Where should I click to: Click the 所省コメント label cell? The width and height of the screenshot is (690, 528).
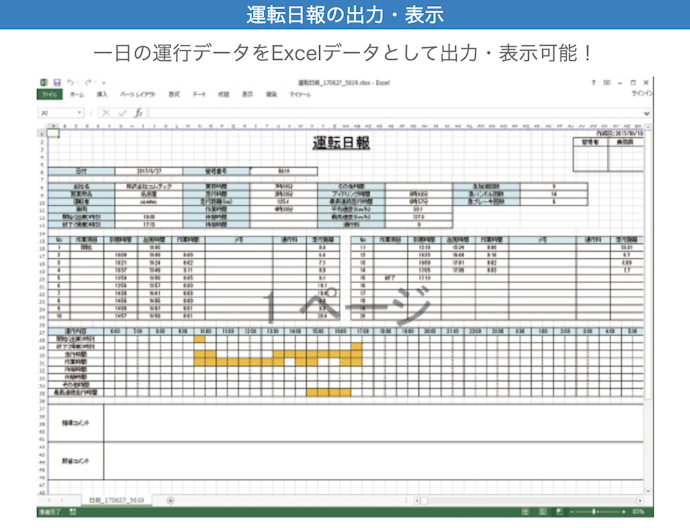(x=76, y=461)
